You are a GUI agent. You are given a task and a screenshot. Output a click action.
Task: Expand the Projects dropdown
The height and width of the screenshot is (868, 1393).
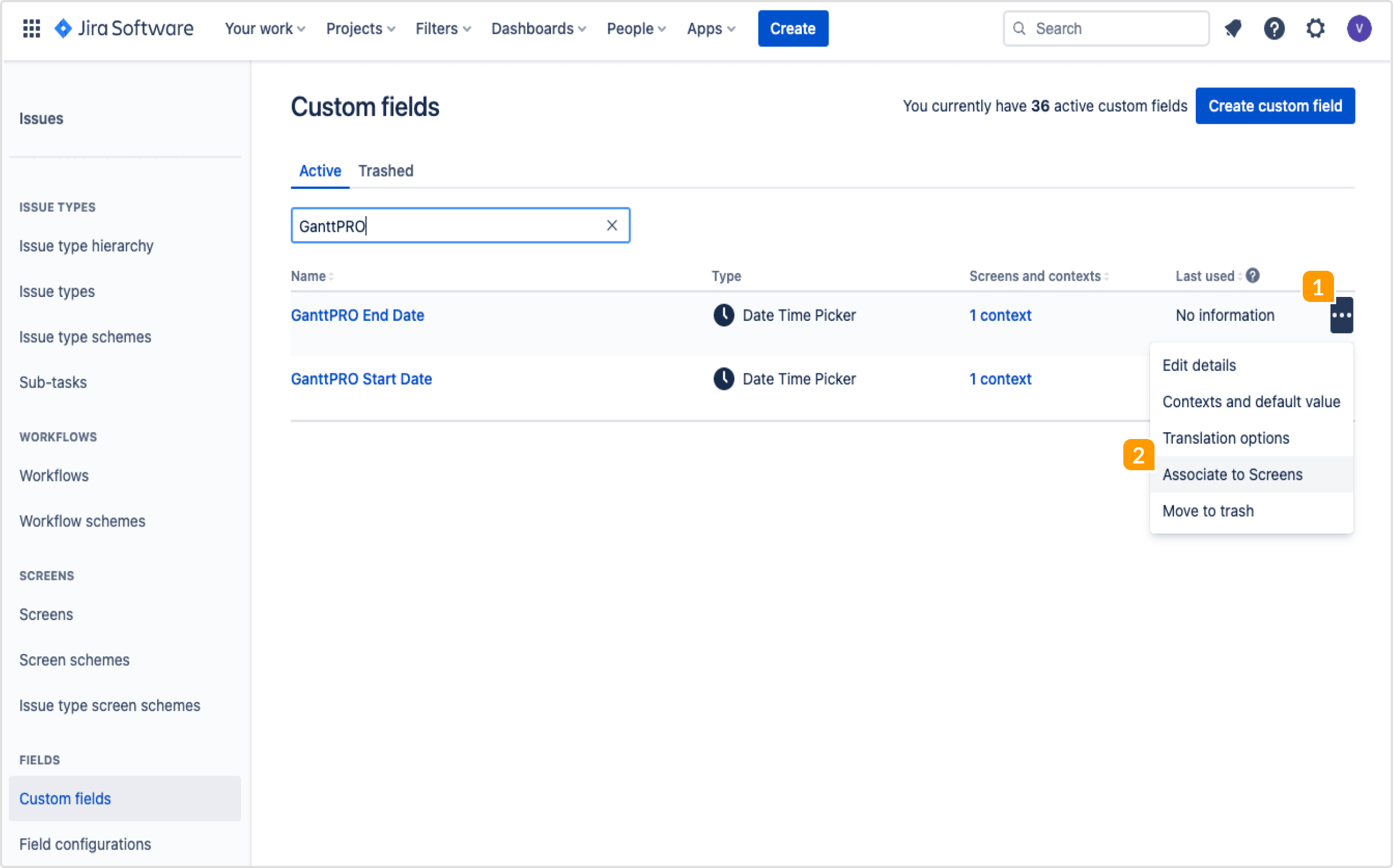pos(359,28)
